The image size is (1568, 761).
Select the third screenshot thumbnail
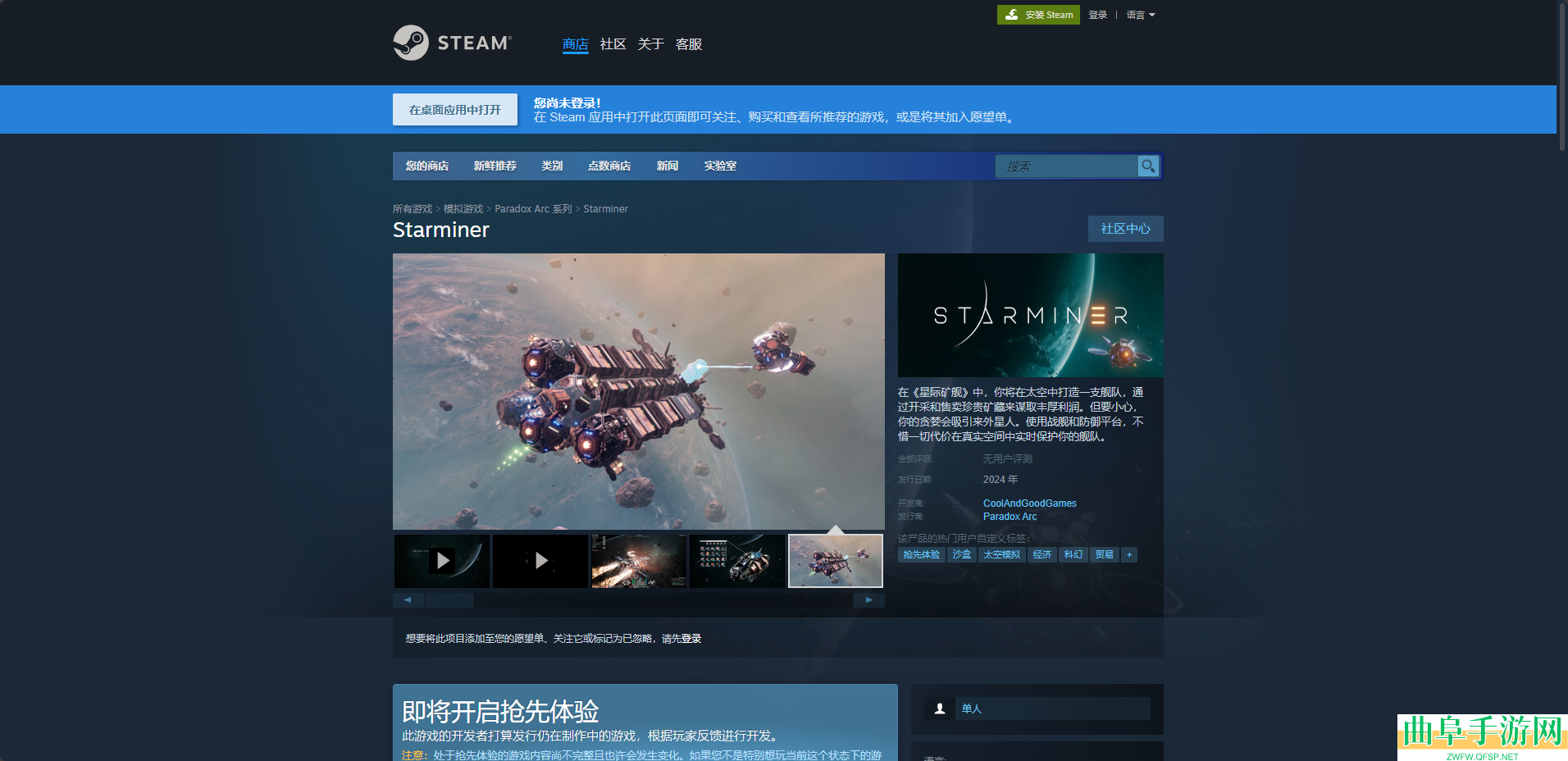[x=639, y=561]
